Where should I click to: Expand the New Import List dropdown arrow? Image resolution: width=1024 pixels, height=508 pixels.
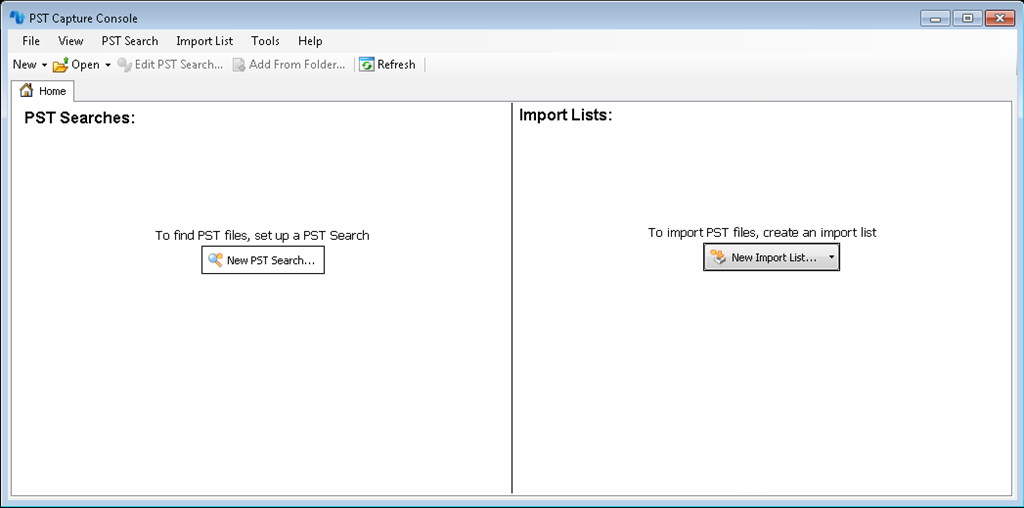(831, 257)
